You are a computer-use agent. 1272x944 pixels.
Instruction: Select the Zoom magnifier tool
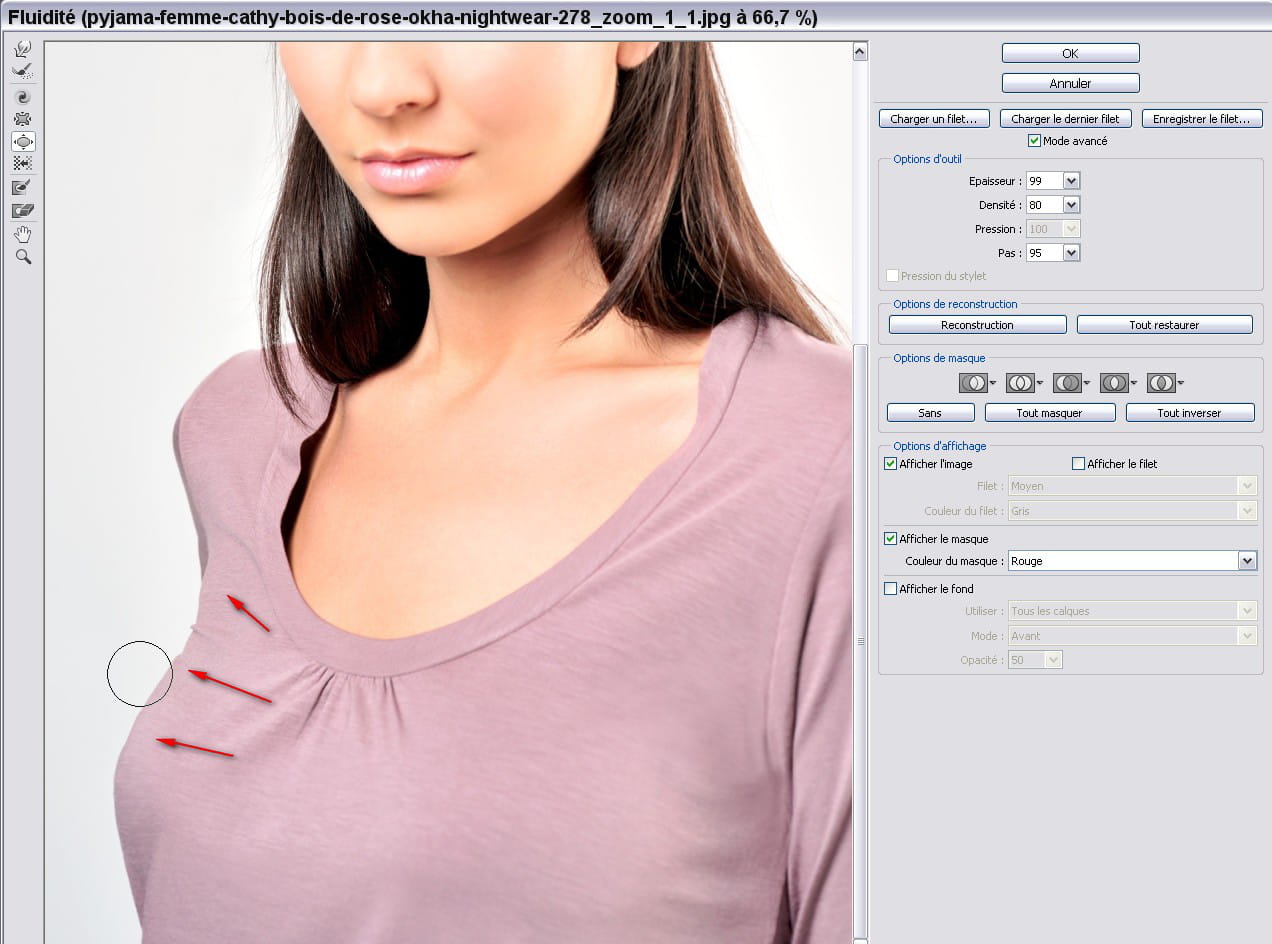tap(23, 257)
